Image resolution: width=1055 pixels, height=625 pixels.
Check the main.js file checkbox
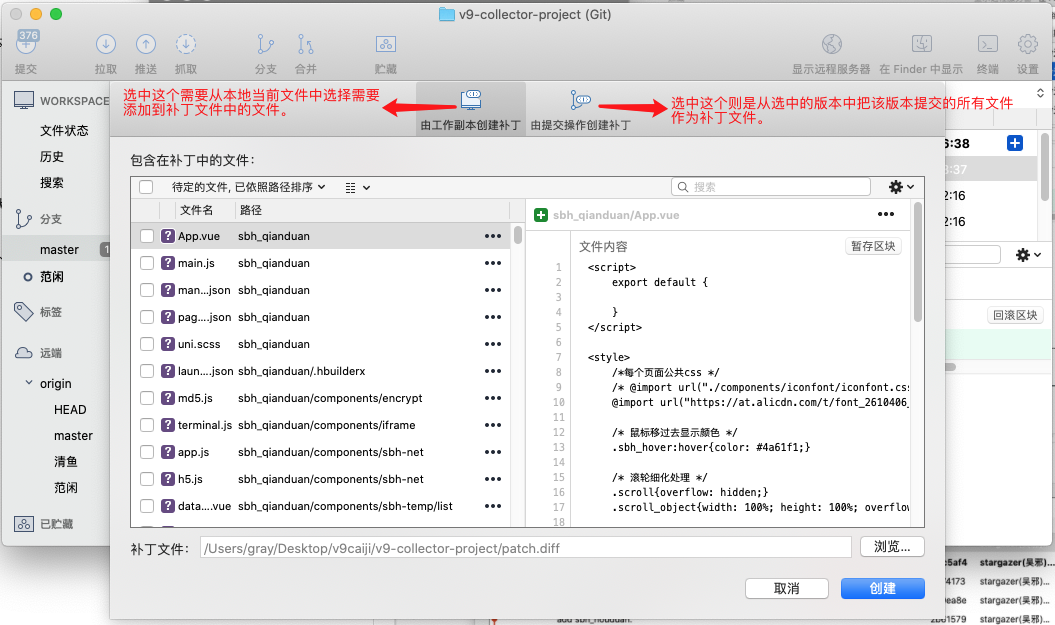coord(147,263)
